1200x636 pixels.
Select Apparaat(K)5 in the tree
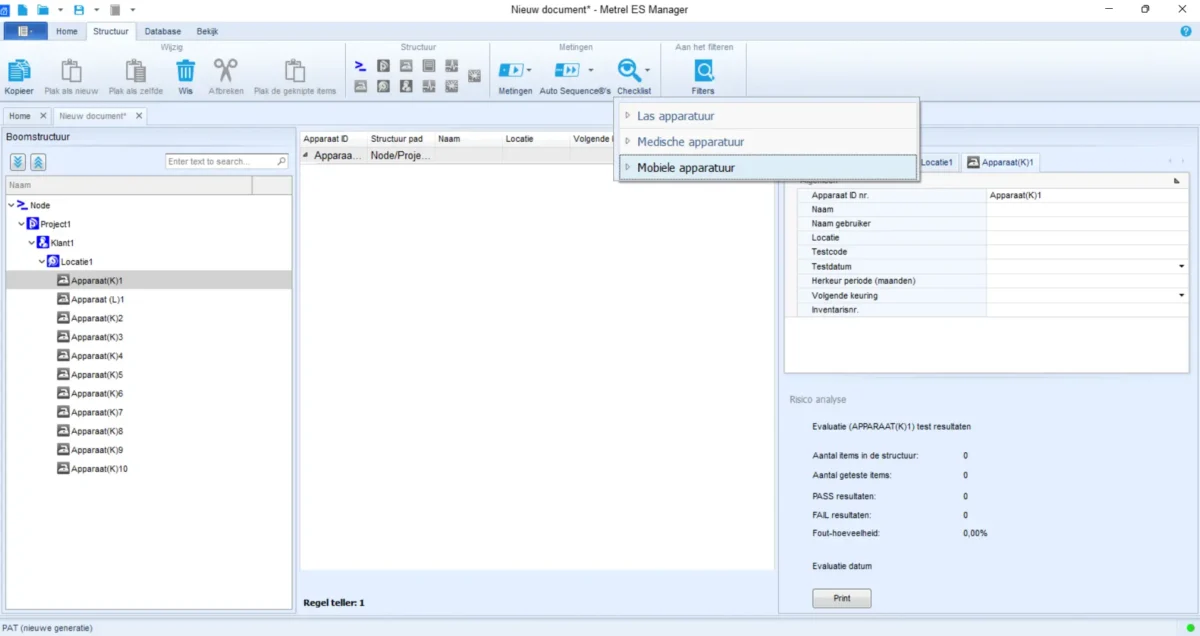(x=97, y=375)
